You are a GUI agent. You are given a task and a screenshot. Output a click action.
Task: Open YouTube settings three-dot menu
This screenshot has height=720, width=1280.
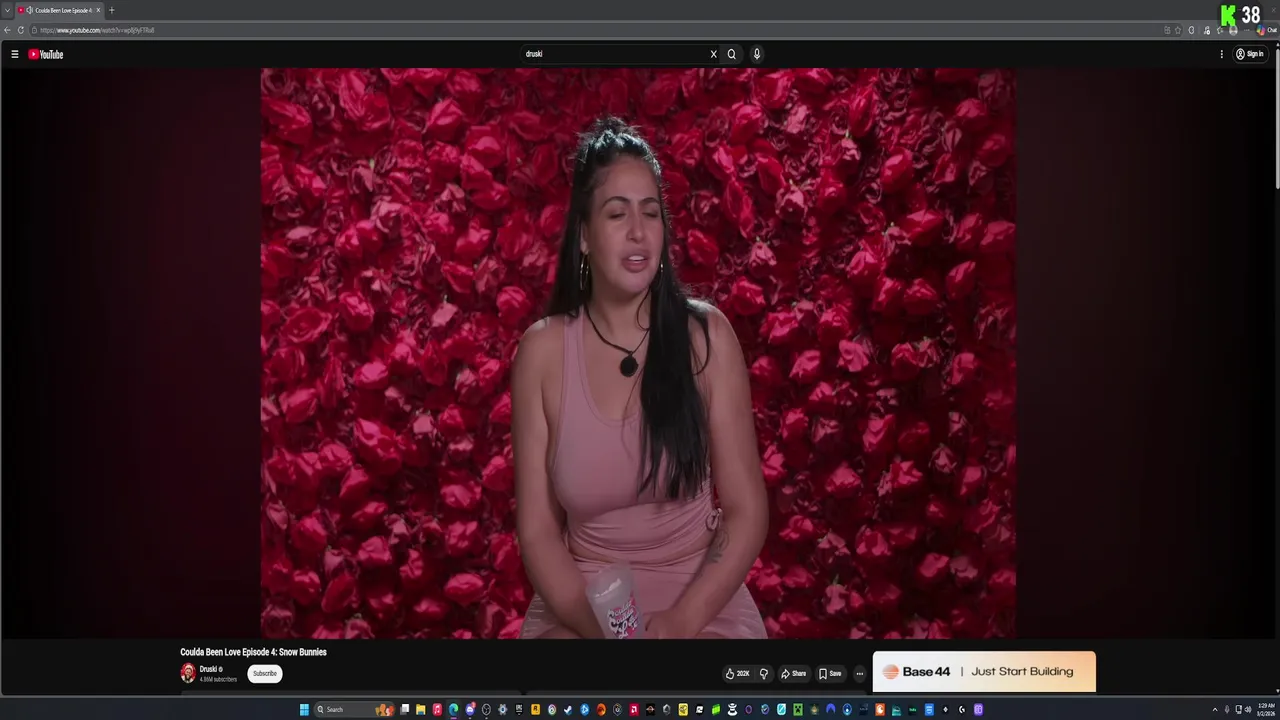[x=1221, y=54]
